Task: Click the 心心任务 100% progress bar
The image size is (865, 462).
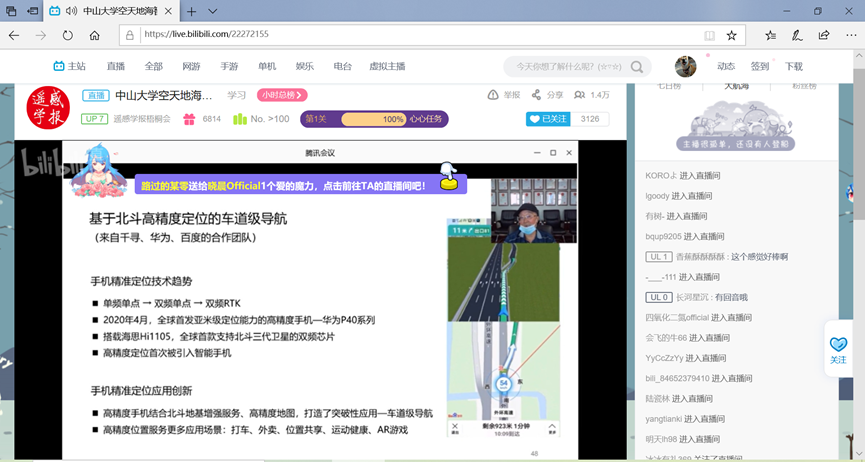Action: [374, 119]
